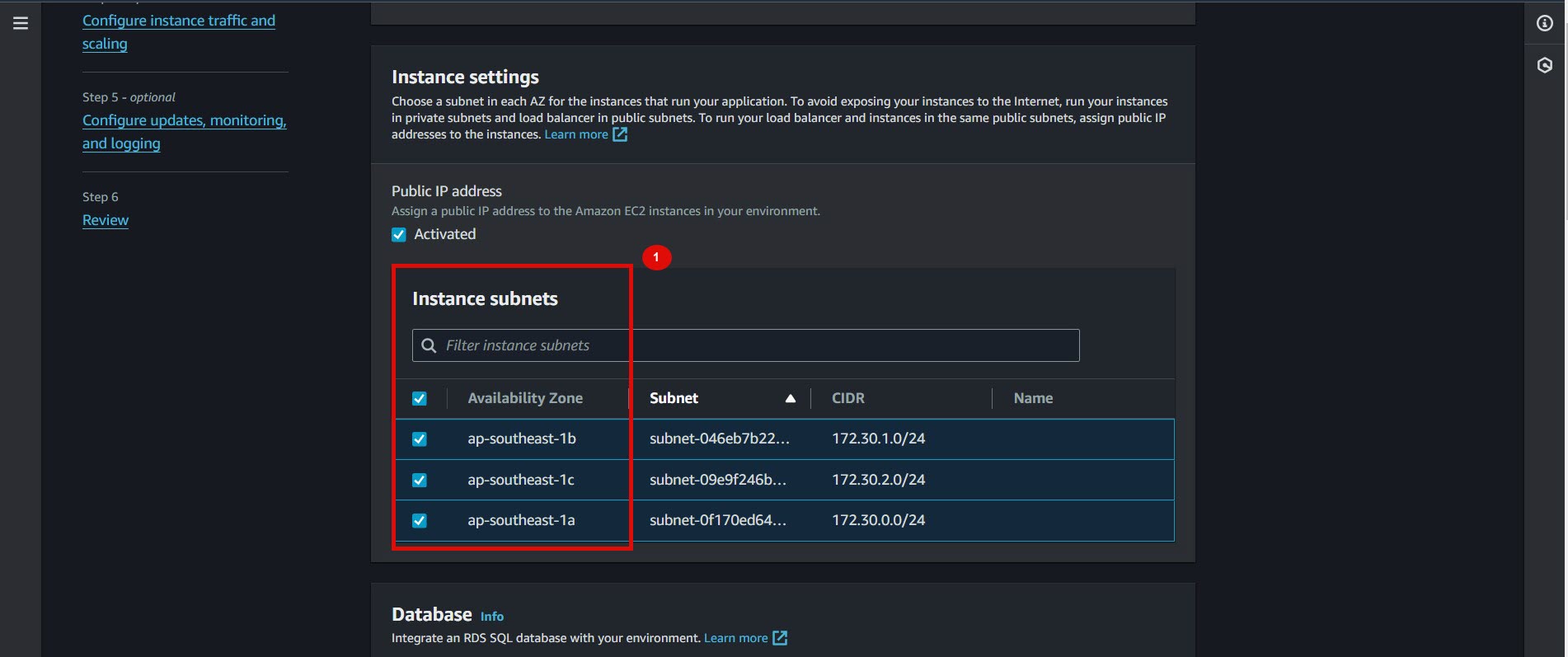Open the info panel icon
The height and width of the screenshot is (657, 1568).
pos(1545,23)
